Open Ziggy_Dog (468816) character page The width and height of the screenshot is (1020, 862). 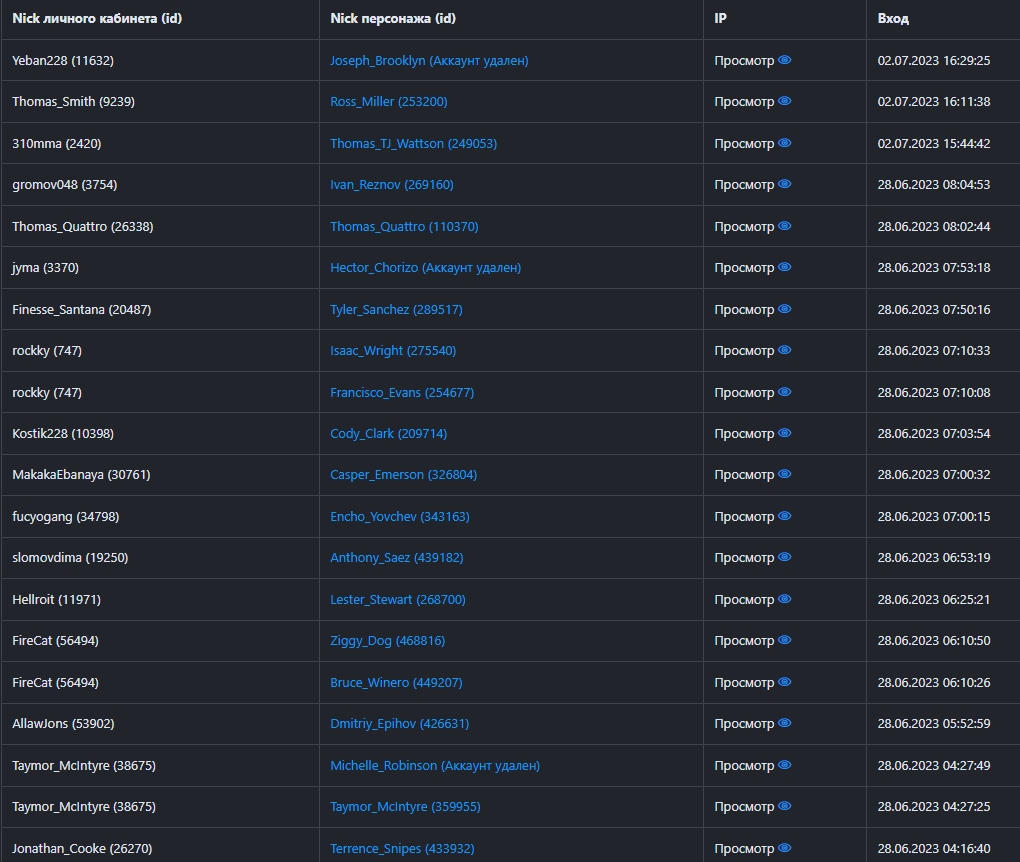(387, 640)
